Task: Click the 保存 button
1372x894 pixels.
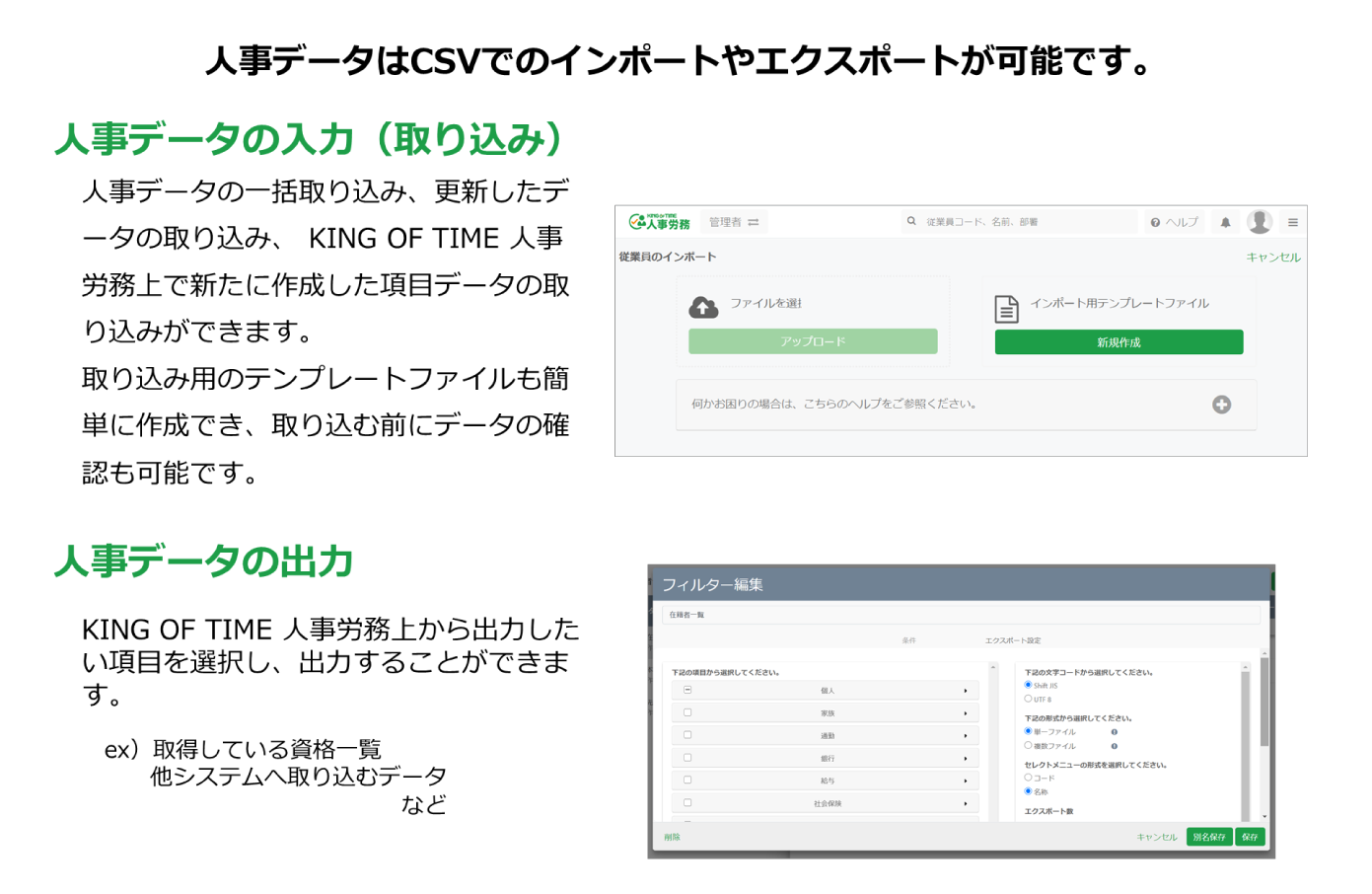Action: coord(1251,837)
